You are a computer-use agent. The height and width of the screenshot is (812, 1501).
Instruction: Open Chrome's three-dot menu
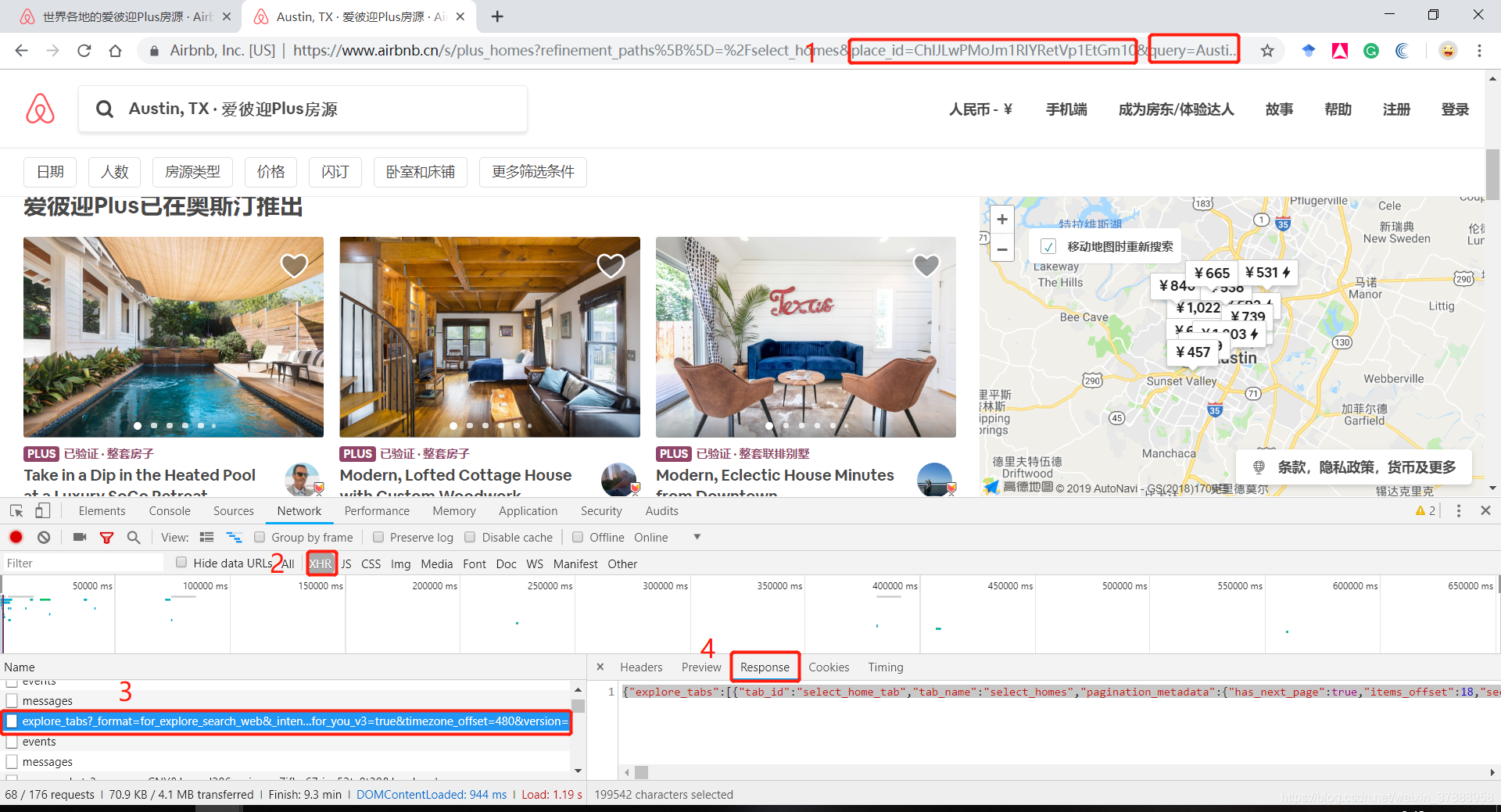click(1479, 51)
